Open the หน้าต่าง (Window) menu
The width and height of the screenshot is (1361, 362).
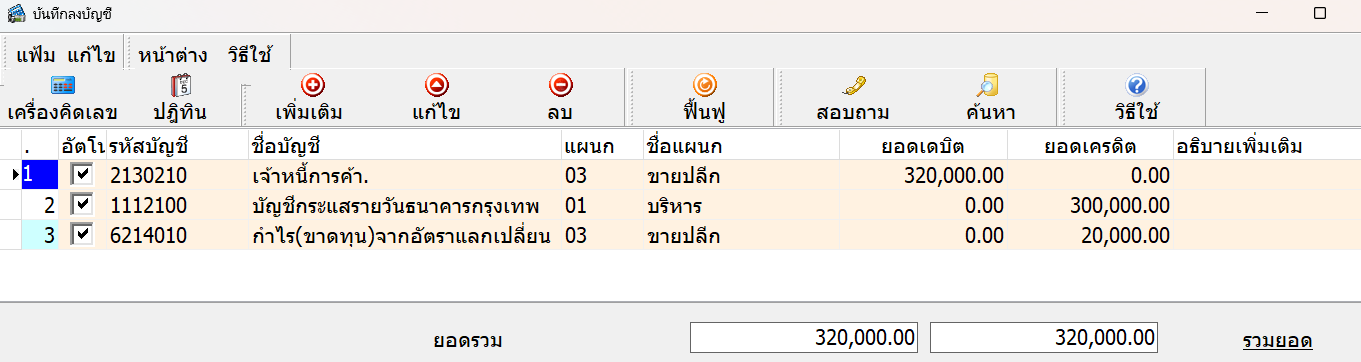pos(174,54)
